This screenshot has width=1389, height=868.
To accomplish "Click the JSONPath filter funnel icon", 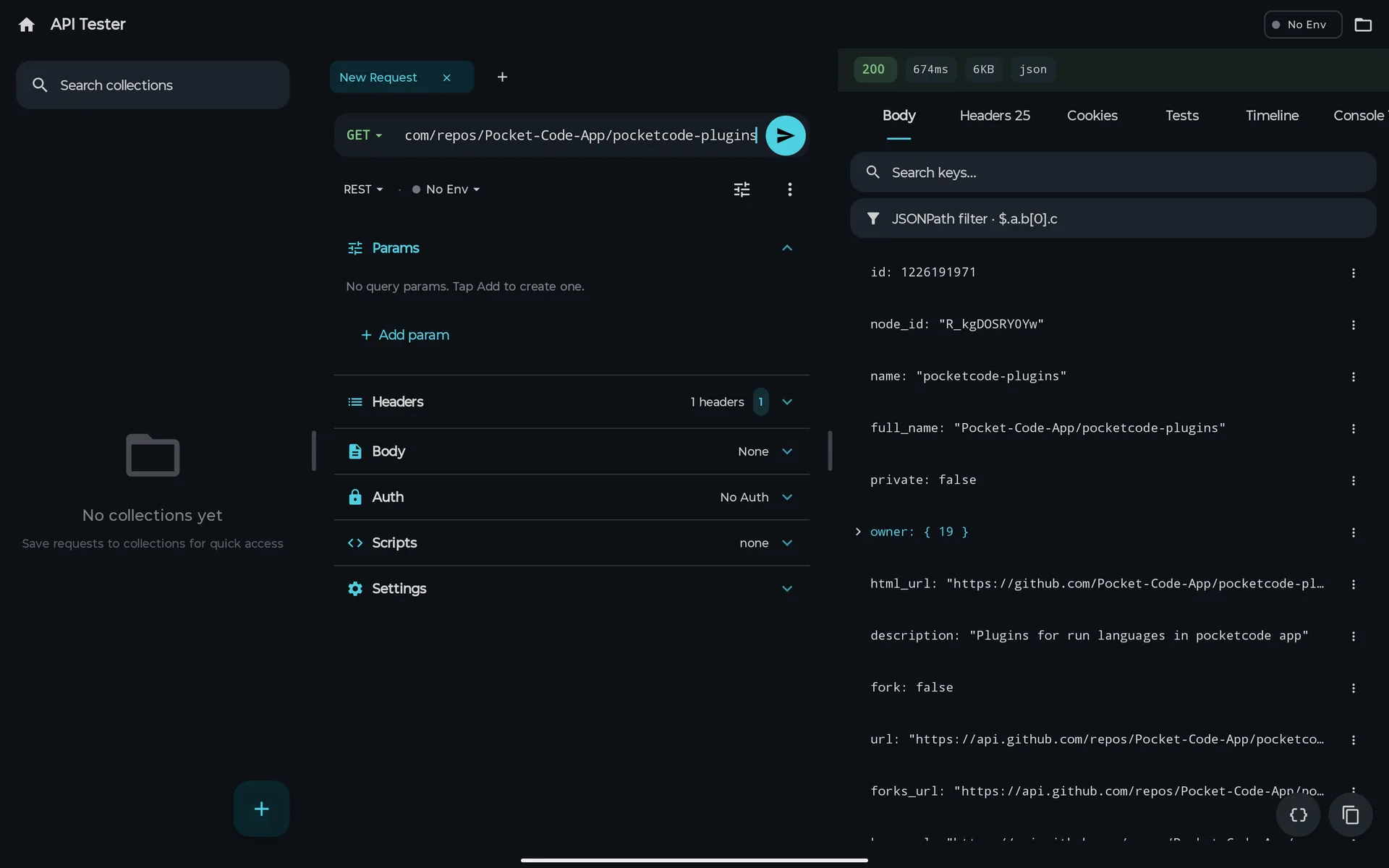I will (x=873, y=218).
